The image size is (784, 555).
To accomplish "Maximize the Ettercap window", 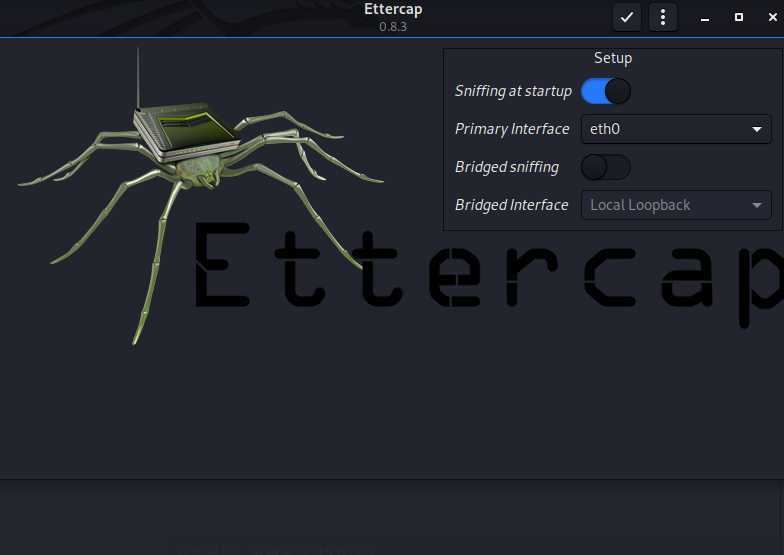I will coord(738,18).
